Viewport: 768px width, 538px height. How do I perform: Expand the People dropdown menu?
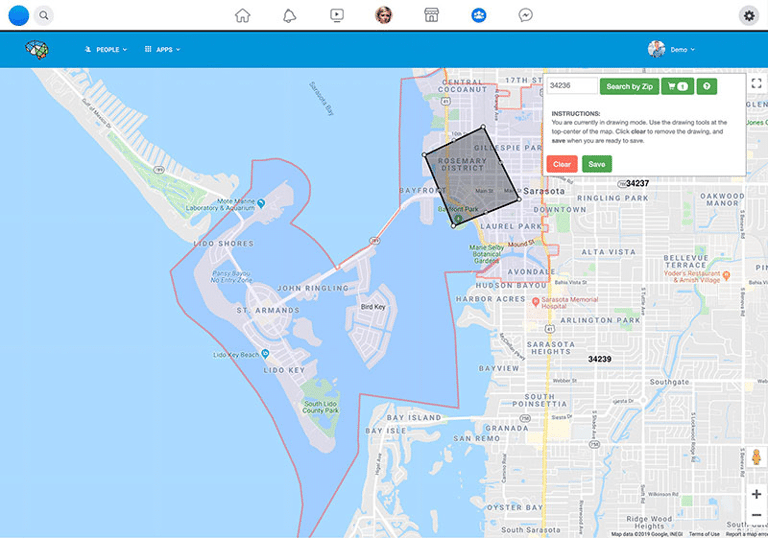click(x=106, y=49)
